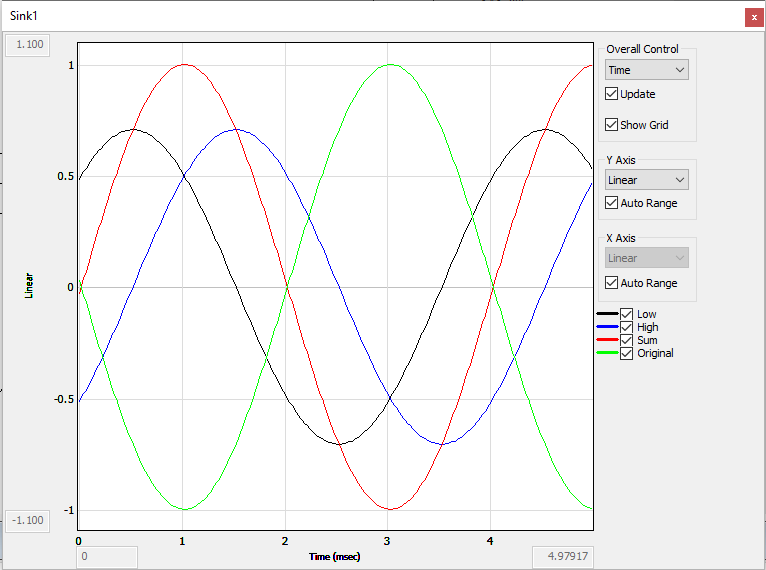Viewport: 766px width, 570px height.
Task: Close the Sink1 window
Action: pos(753,17)
